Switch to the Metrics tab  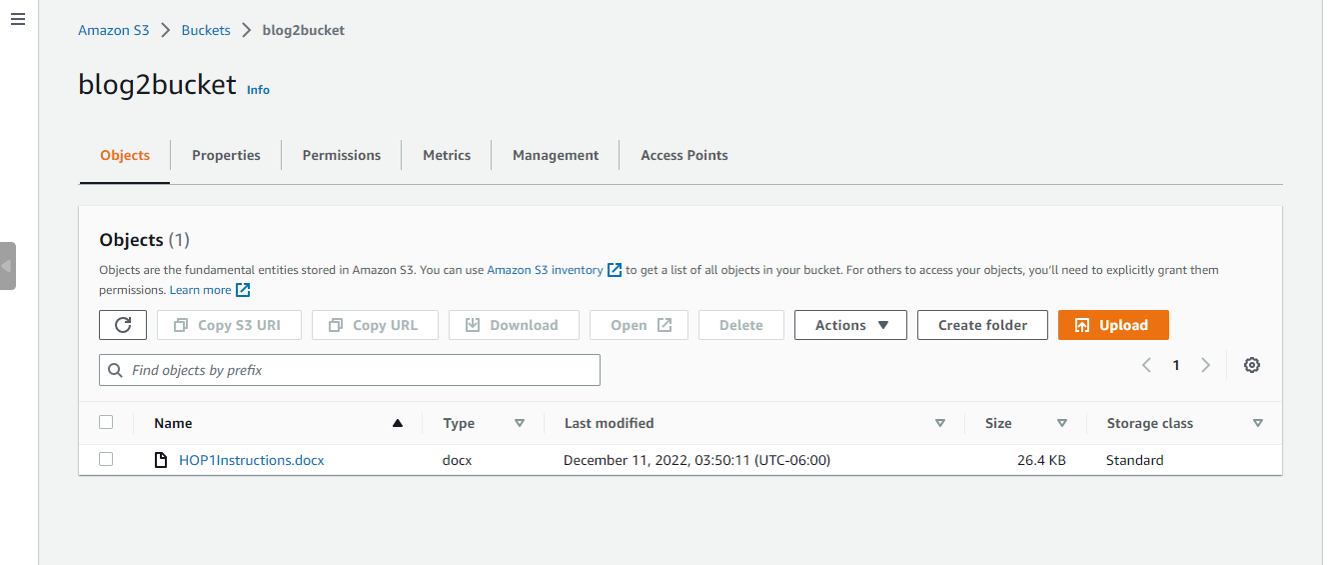[x=447, y=155]
